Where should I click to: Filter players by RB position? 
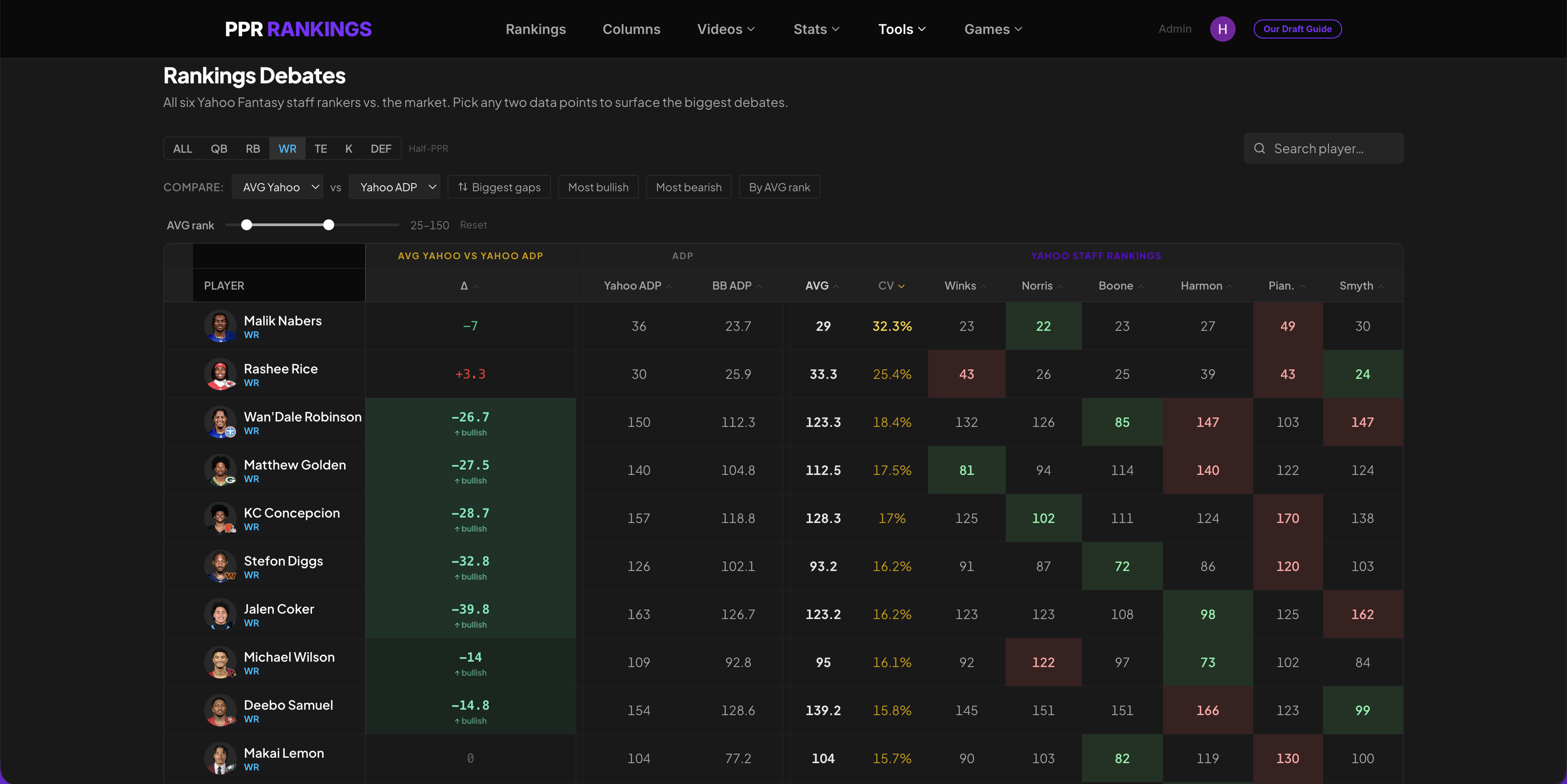[253, 148]
